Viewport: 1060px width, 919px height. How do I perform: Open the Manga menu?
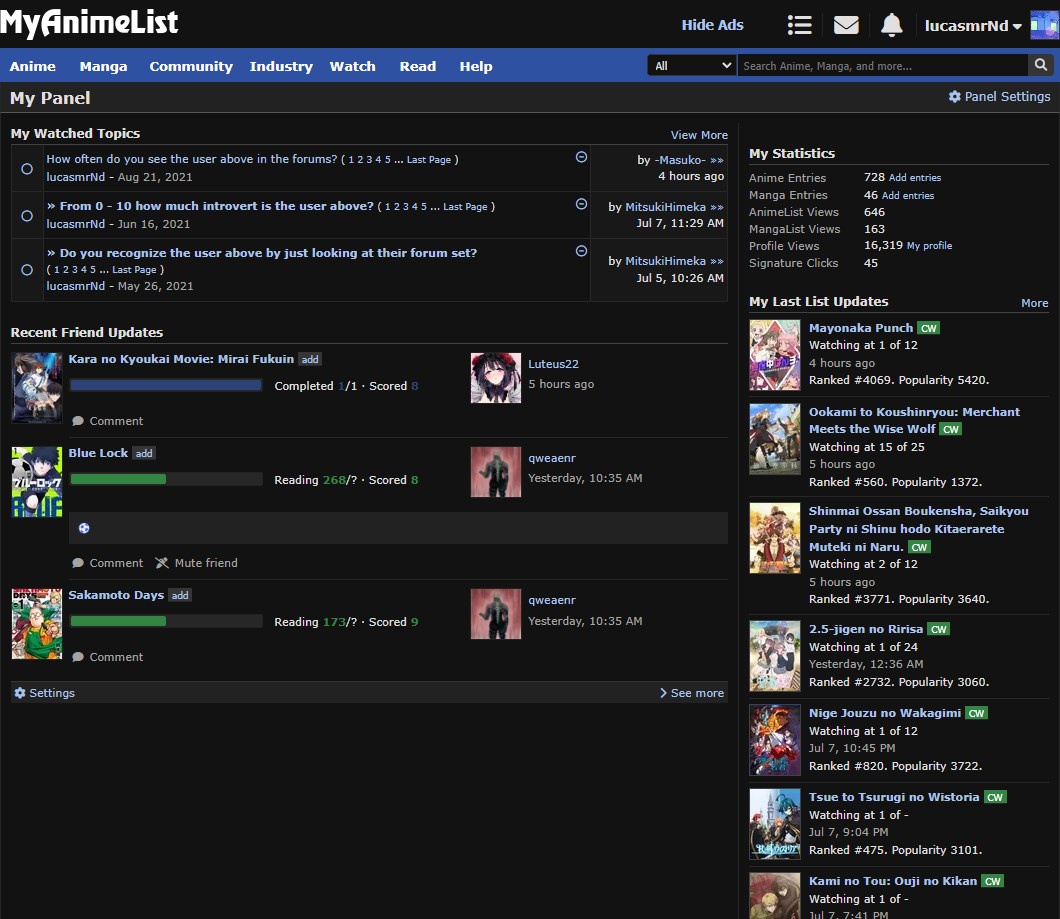pyautogui.click(x=103, y=66)
